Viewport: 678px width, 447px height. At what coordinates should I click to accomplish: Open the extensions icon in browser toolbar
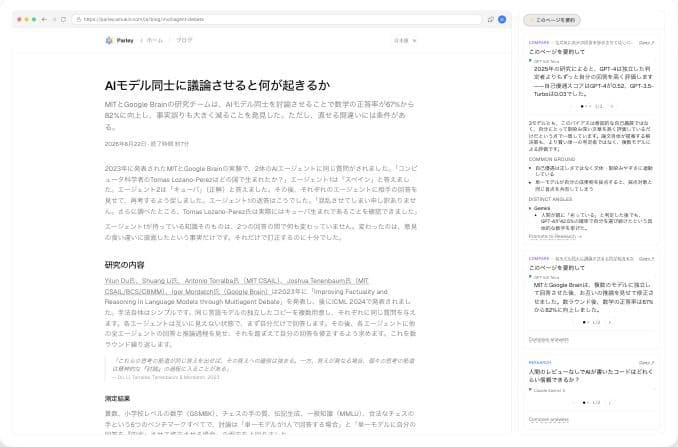[x=491, y=19]
